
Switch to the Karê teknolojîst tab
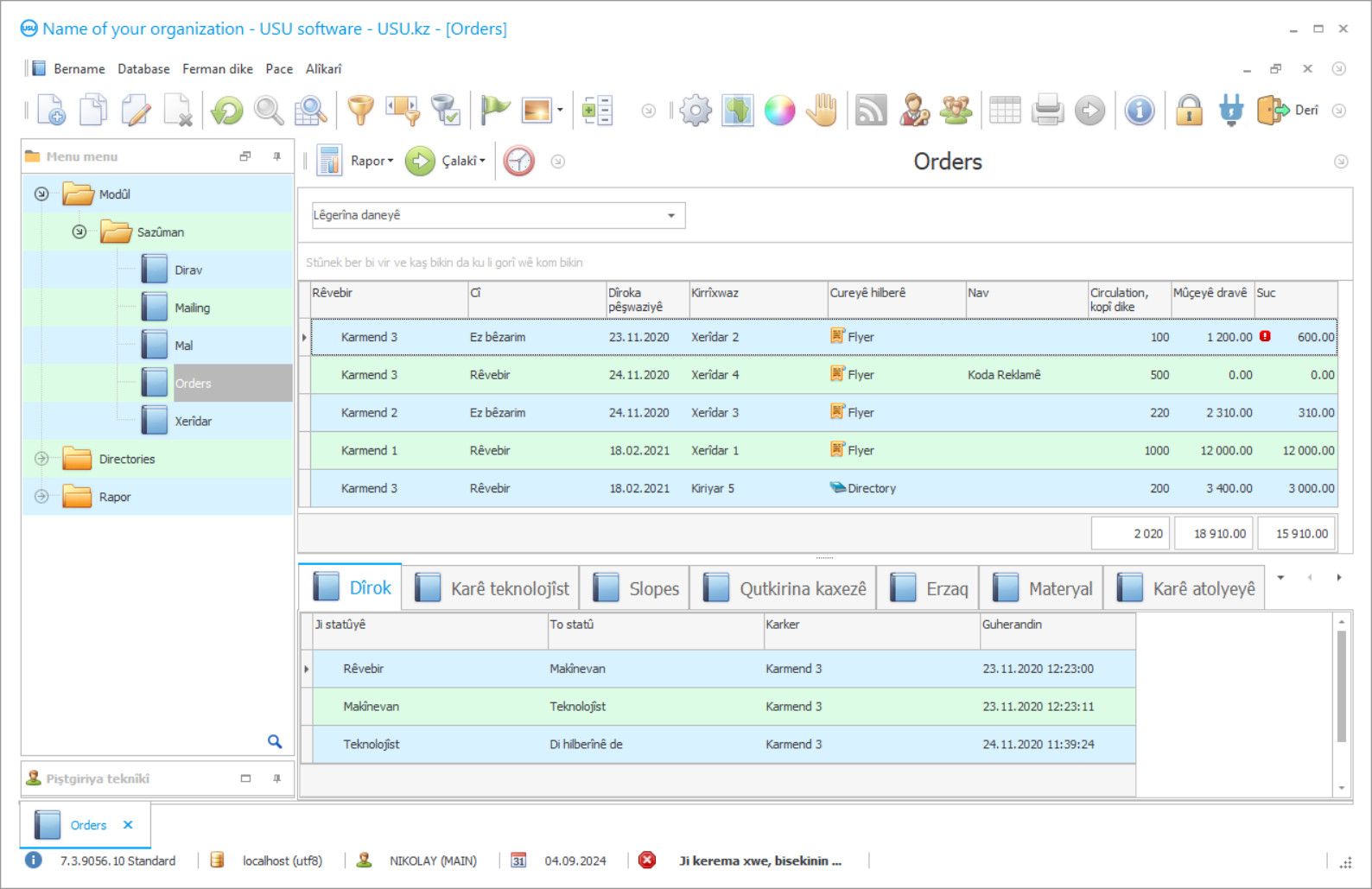[x=492, y=588]
